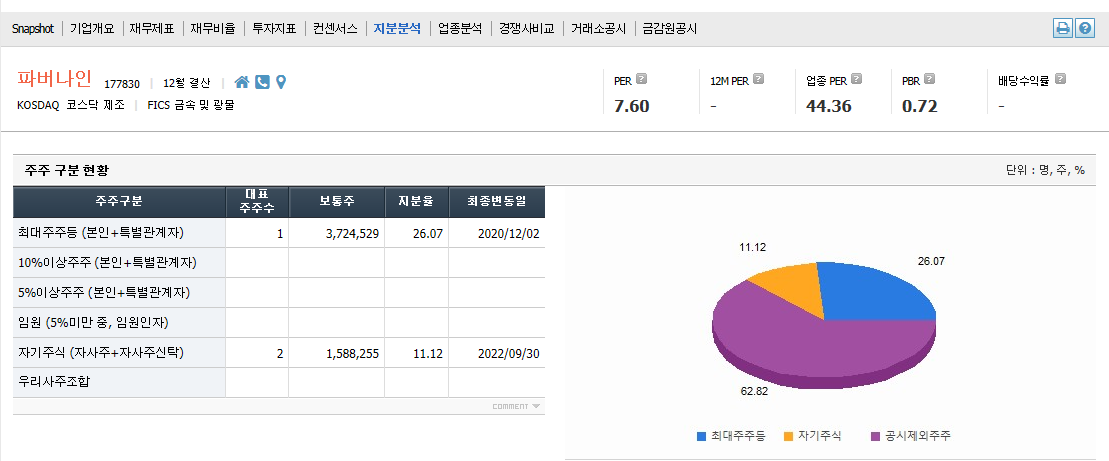Open the help icon beside 12M PER
This screenshot has height=461, width=1109.
(758, 78)
